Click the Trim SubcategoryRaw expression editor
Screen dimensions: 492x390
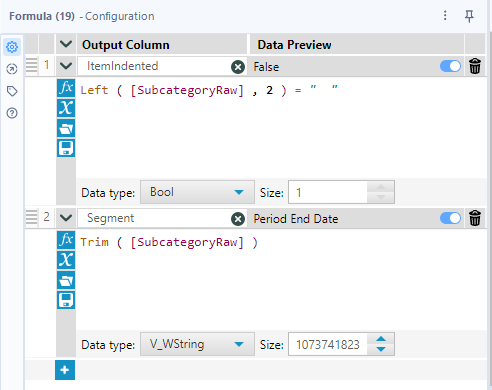click(281, 280)
